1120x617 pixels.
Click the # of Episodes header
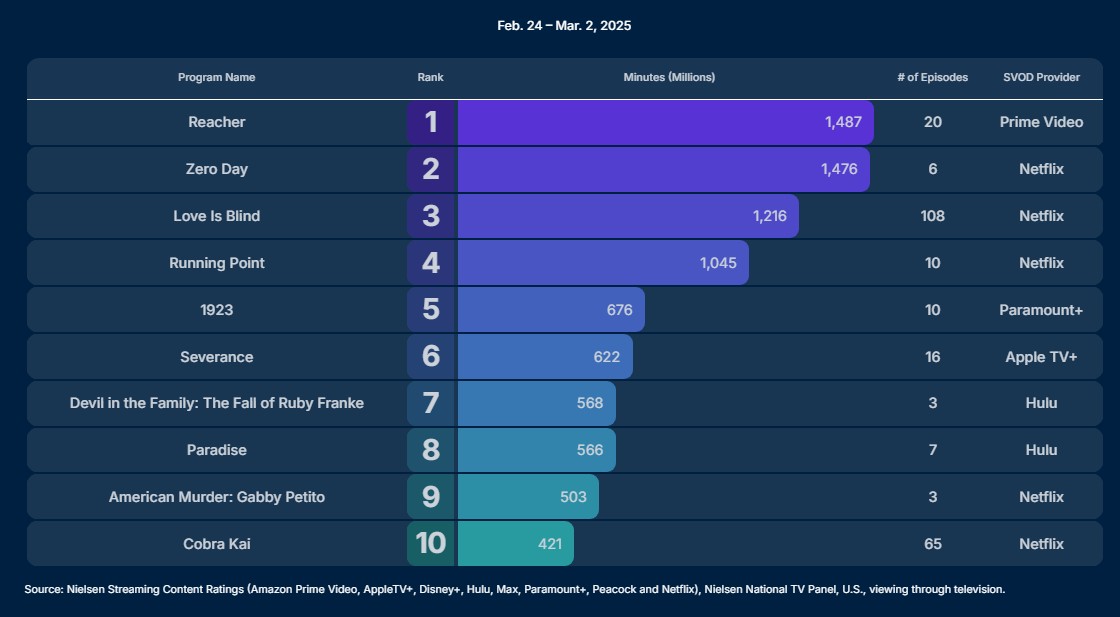(932, 77)
